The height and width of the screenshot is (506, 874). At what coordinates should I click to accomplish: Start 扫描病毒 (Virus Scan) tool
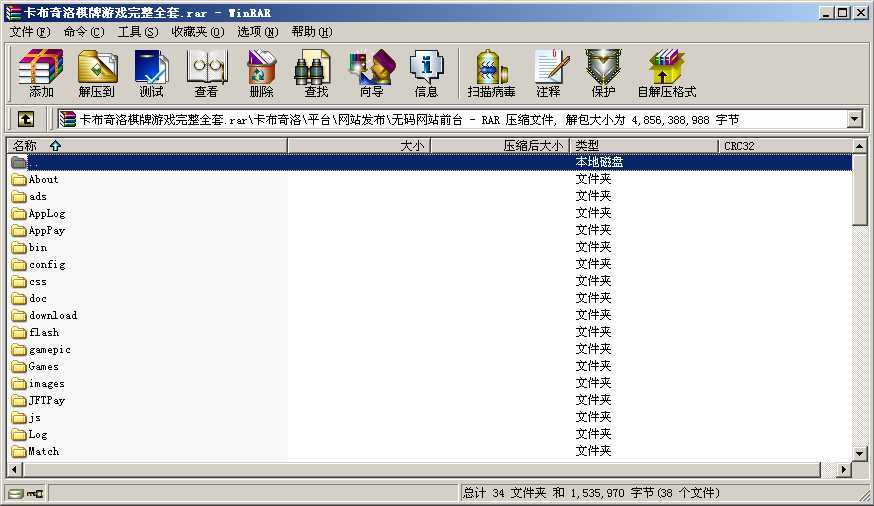pos(491,73)
